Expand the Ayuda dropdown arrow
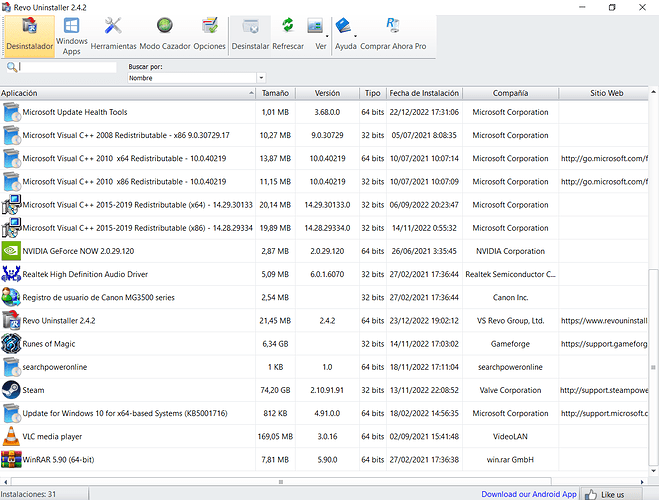 [355, 36]
